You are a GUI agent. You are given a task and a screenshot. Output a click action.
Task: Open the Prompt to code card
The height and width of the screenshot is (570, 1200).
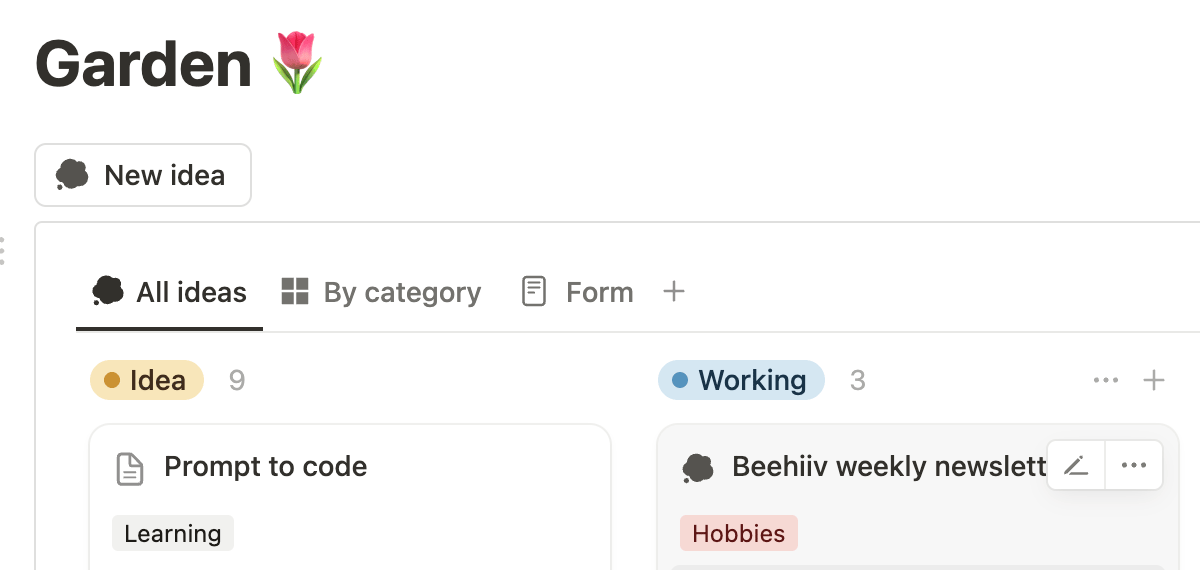pyautogui.click(x=265, y=466)
